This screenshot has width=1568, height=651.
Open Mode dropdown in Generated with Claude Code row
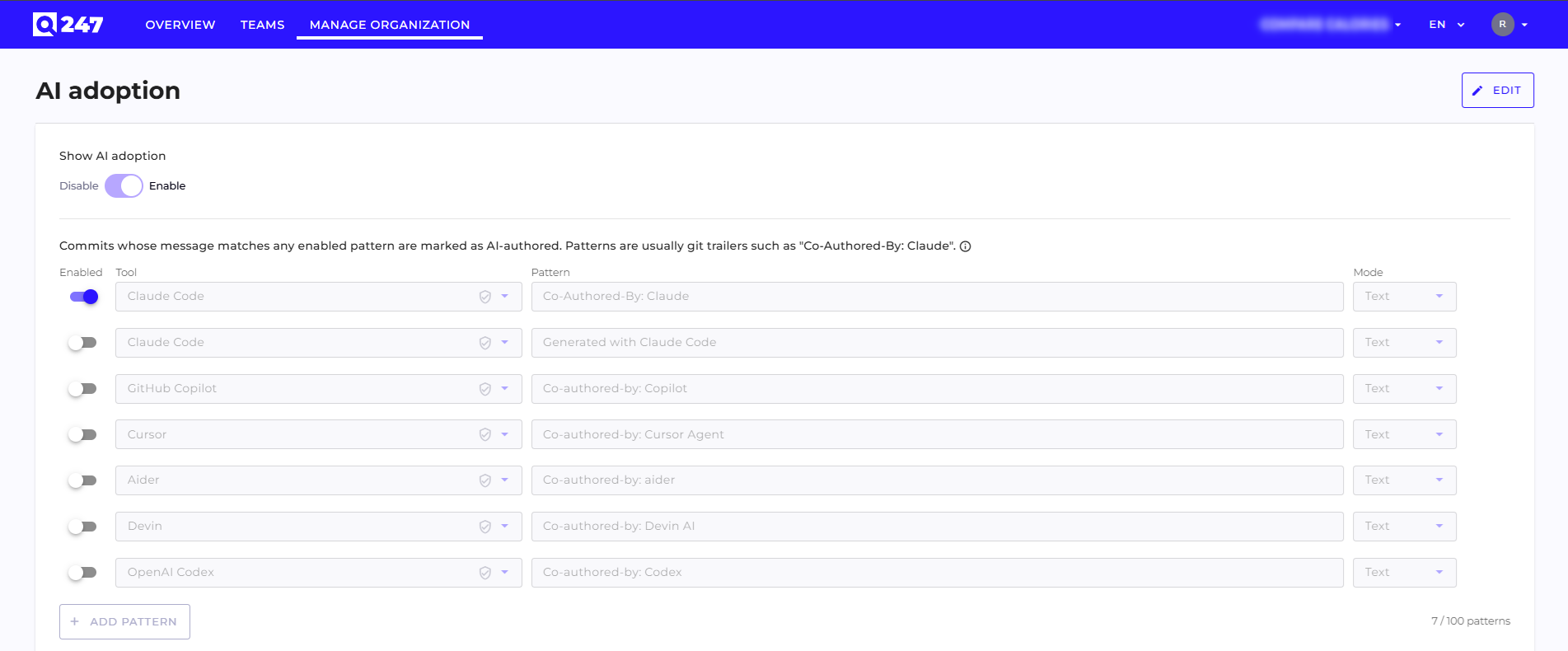tap(1404, 343)
